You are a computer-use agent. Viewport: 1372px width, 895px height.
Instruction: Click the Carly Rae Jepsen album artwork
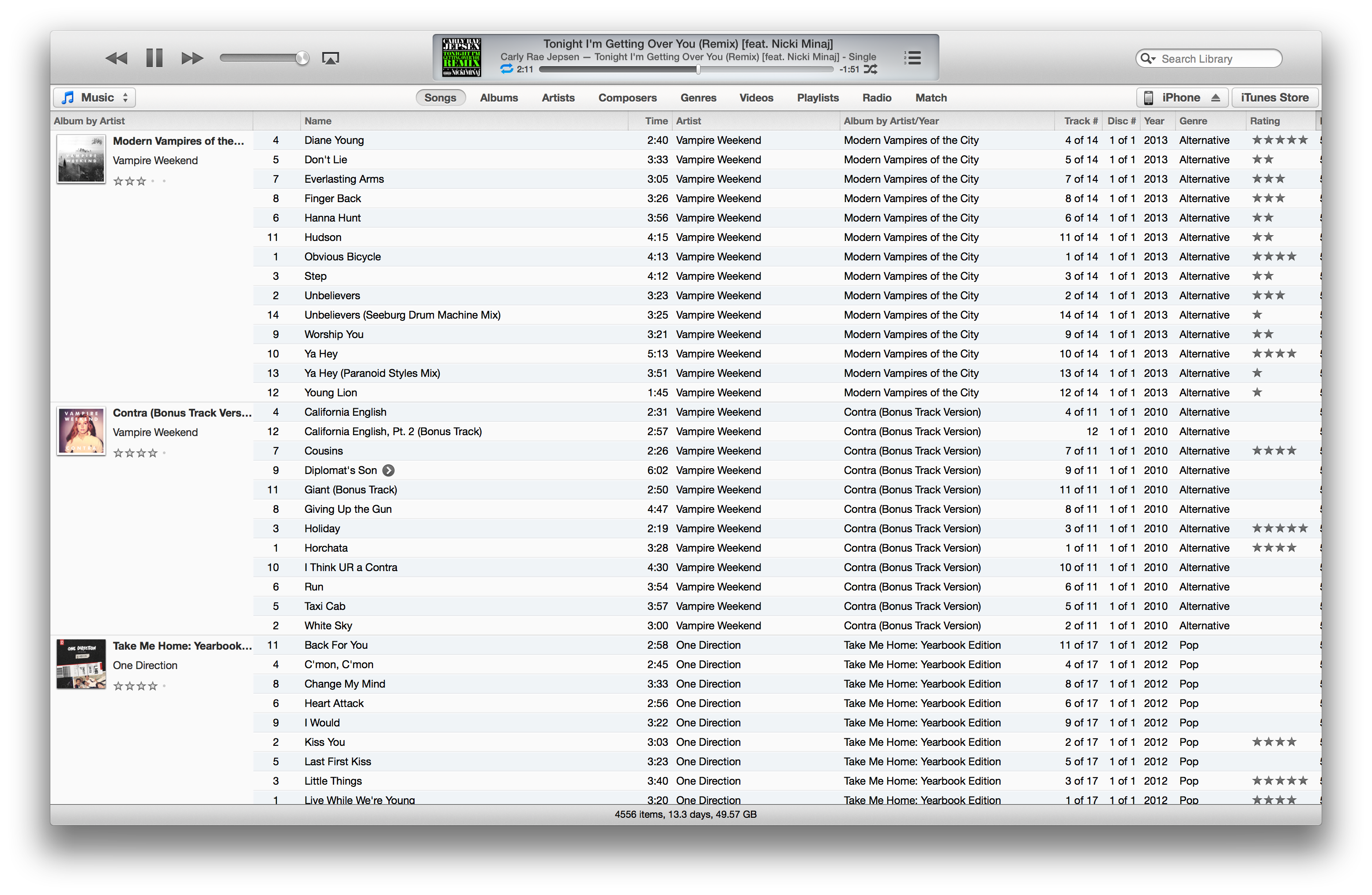click(x=461, y=57)
